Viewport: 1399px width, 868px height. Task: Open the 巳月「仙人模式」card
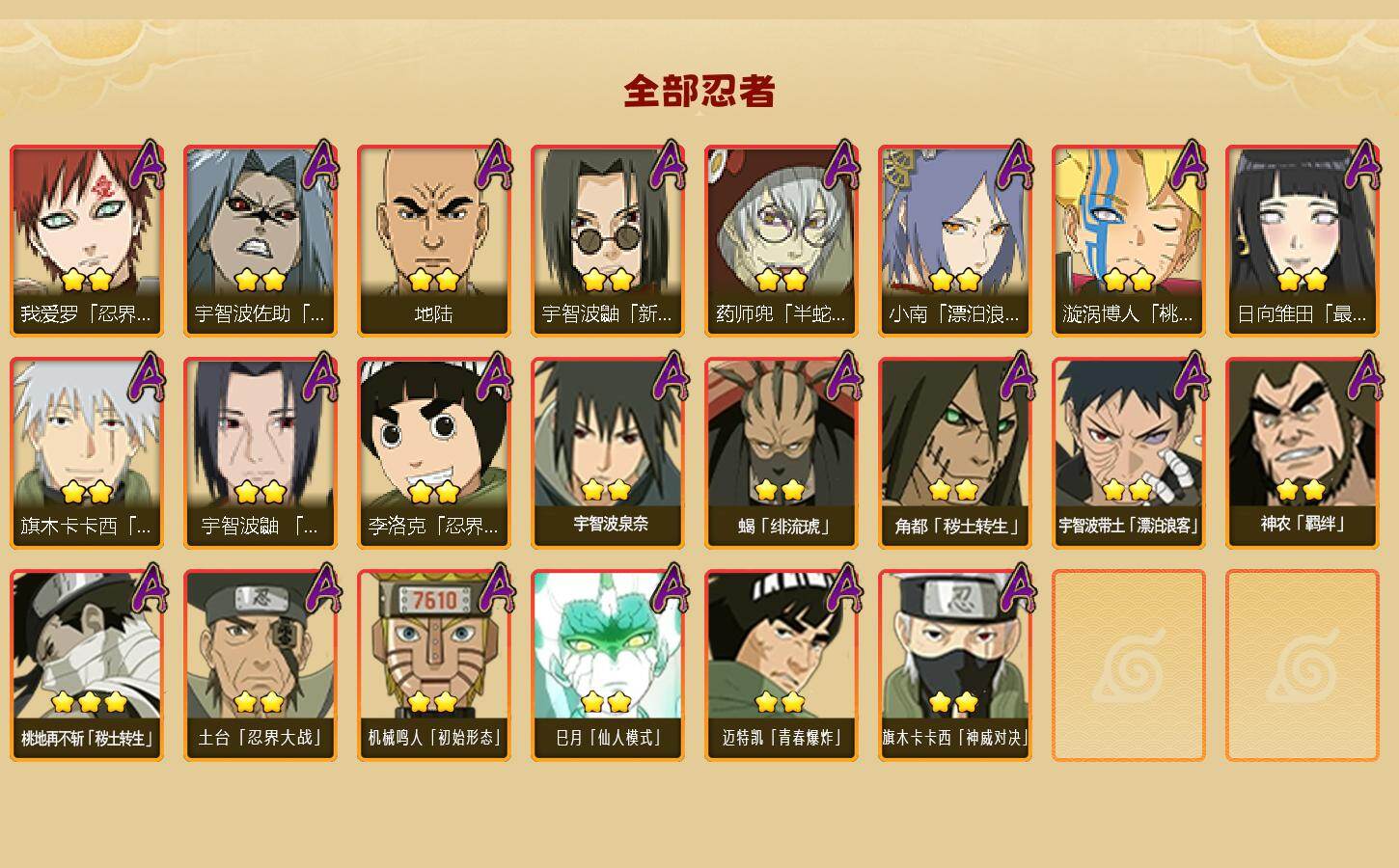(x=608, y=665)
